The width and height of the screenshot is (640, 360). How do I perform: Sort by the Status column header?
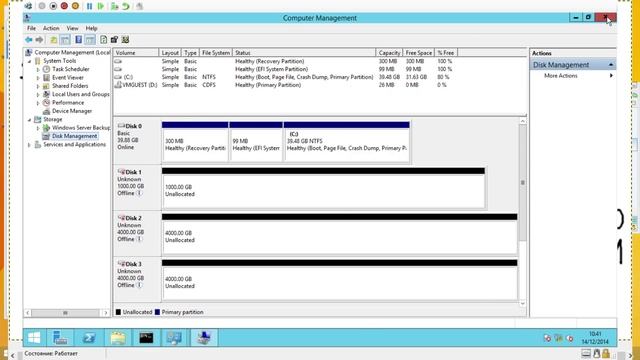click(x=304, y=53)
